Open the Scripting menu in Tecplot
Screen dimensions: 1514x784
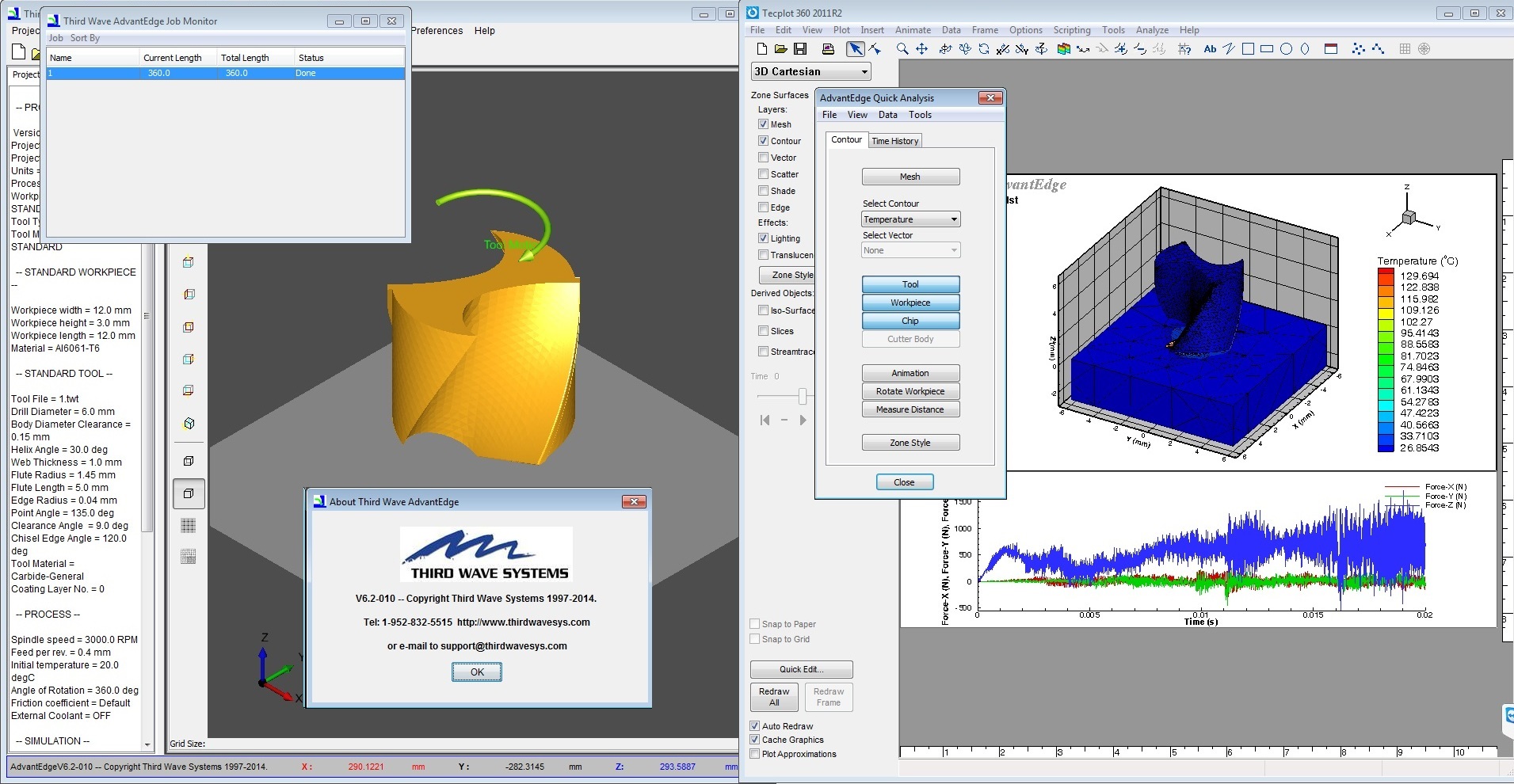[1072, 30]
